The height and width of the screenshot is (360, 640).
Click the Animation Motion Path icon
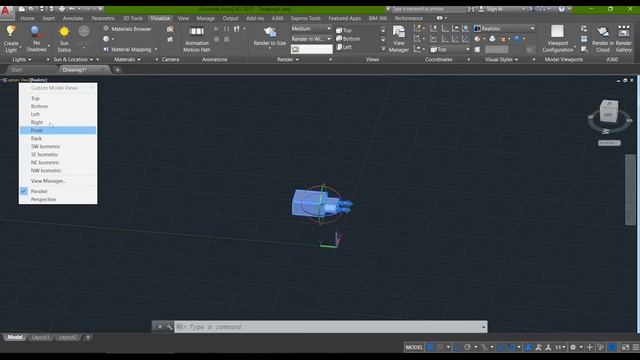tap(197, 31)
